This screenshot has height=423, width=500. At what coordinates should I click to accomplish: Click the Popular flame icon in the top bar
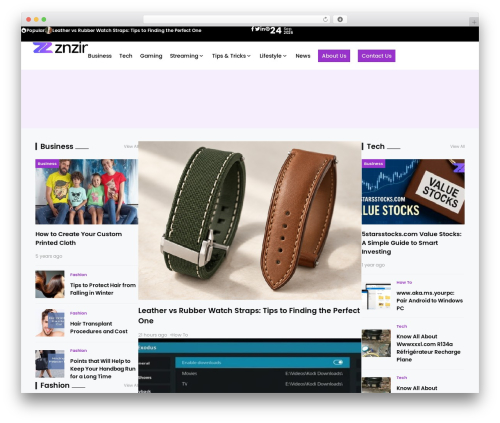(x=24, y=30)
